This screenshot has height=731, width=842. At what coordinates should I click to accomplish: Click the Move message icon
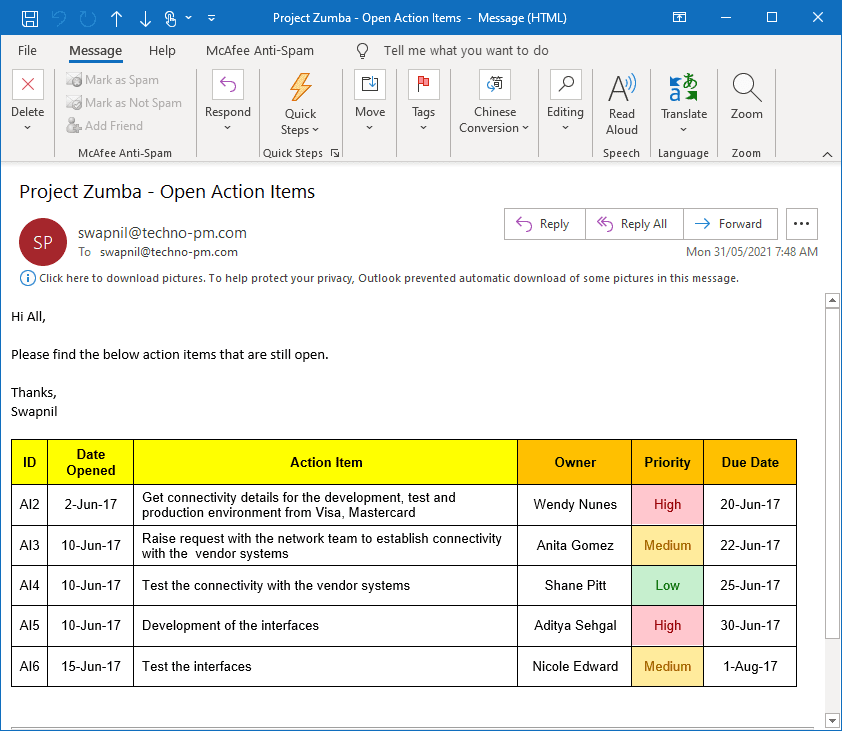click(x=370, y=84)
